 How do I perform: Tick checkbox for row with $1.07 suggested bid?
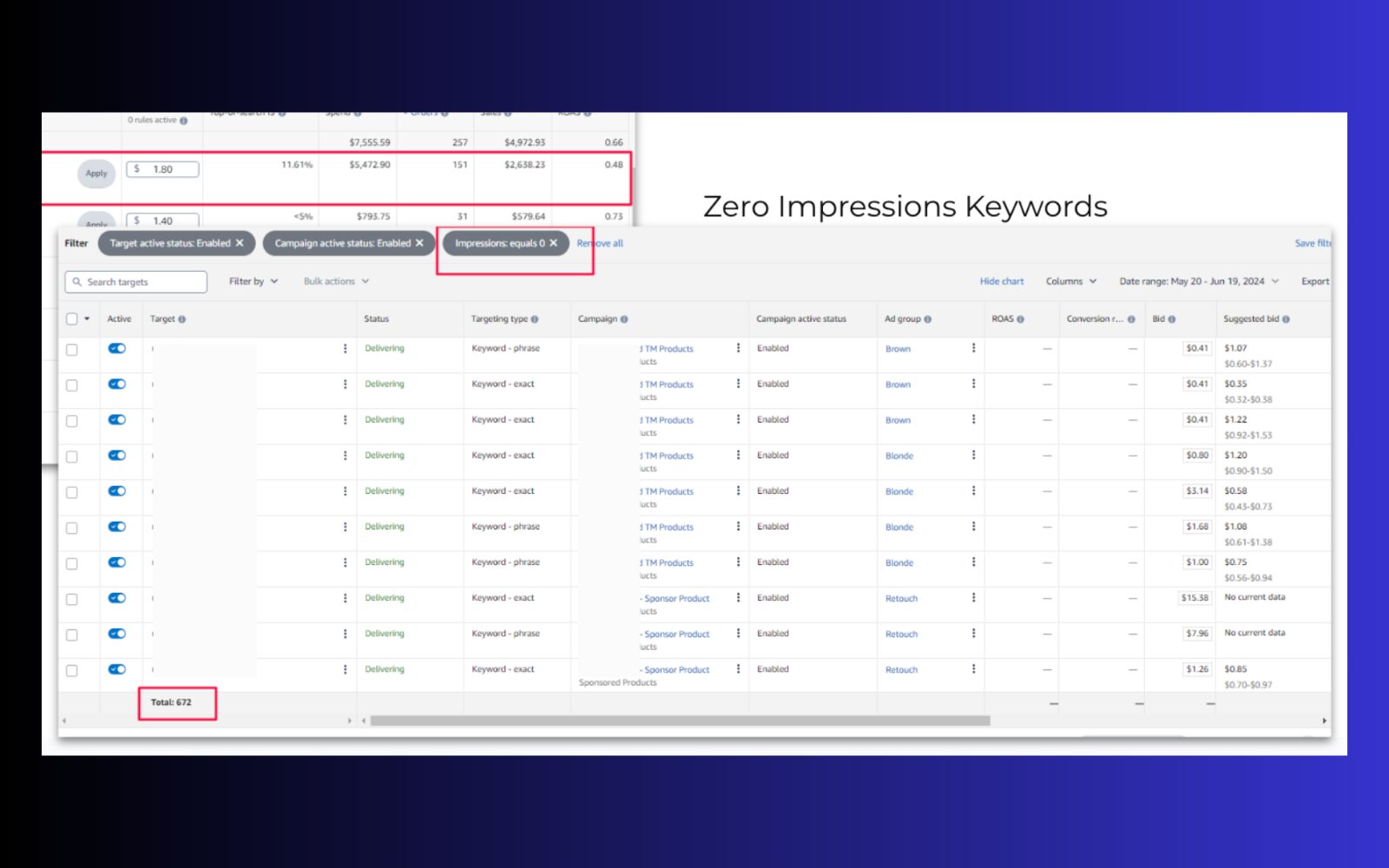[72, 350]
